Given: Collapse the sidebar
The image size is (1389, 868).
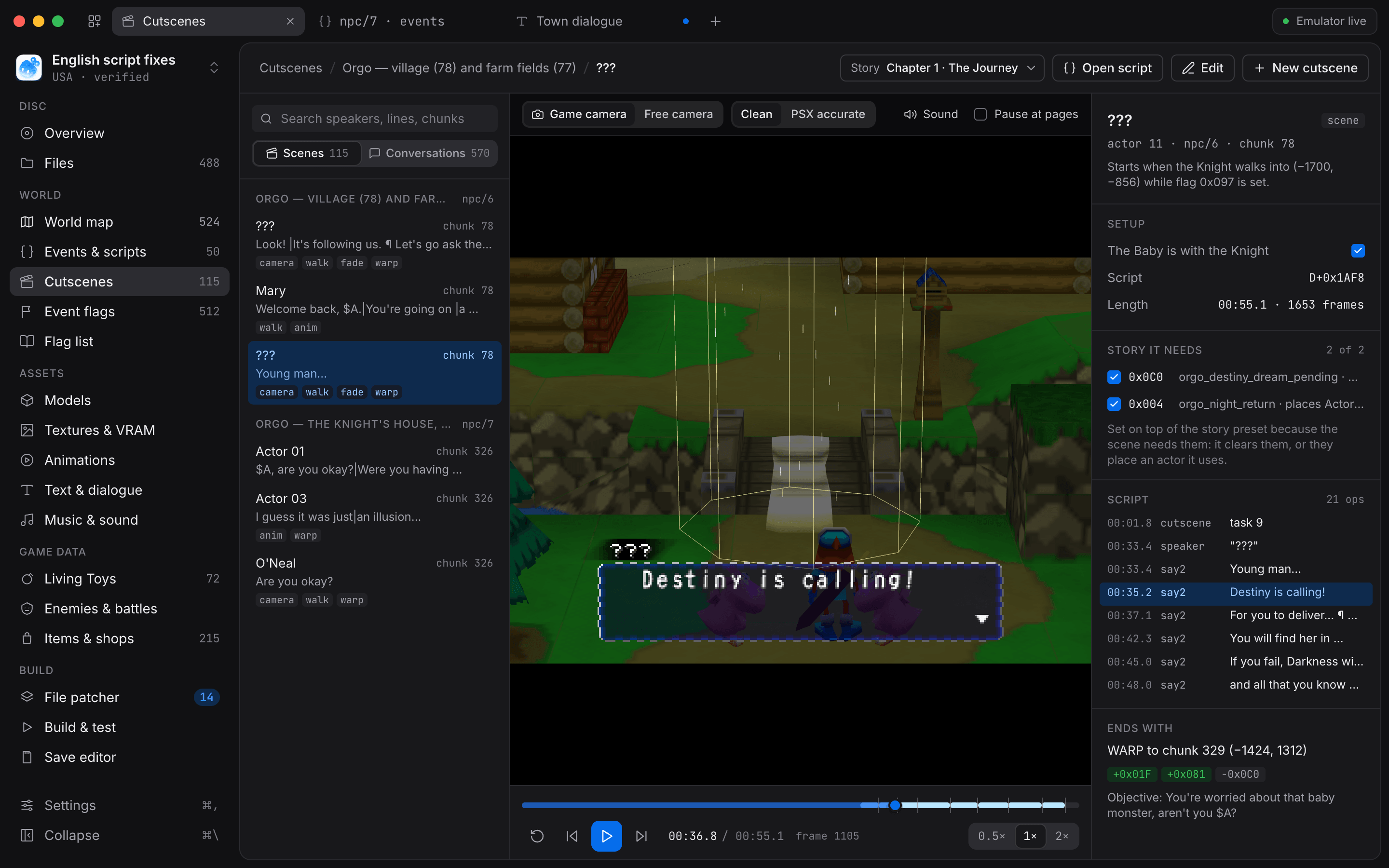Looking at the screenshot, I should click(x=120, y=835).
